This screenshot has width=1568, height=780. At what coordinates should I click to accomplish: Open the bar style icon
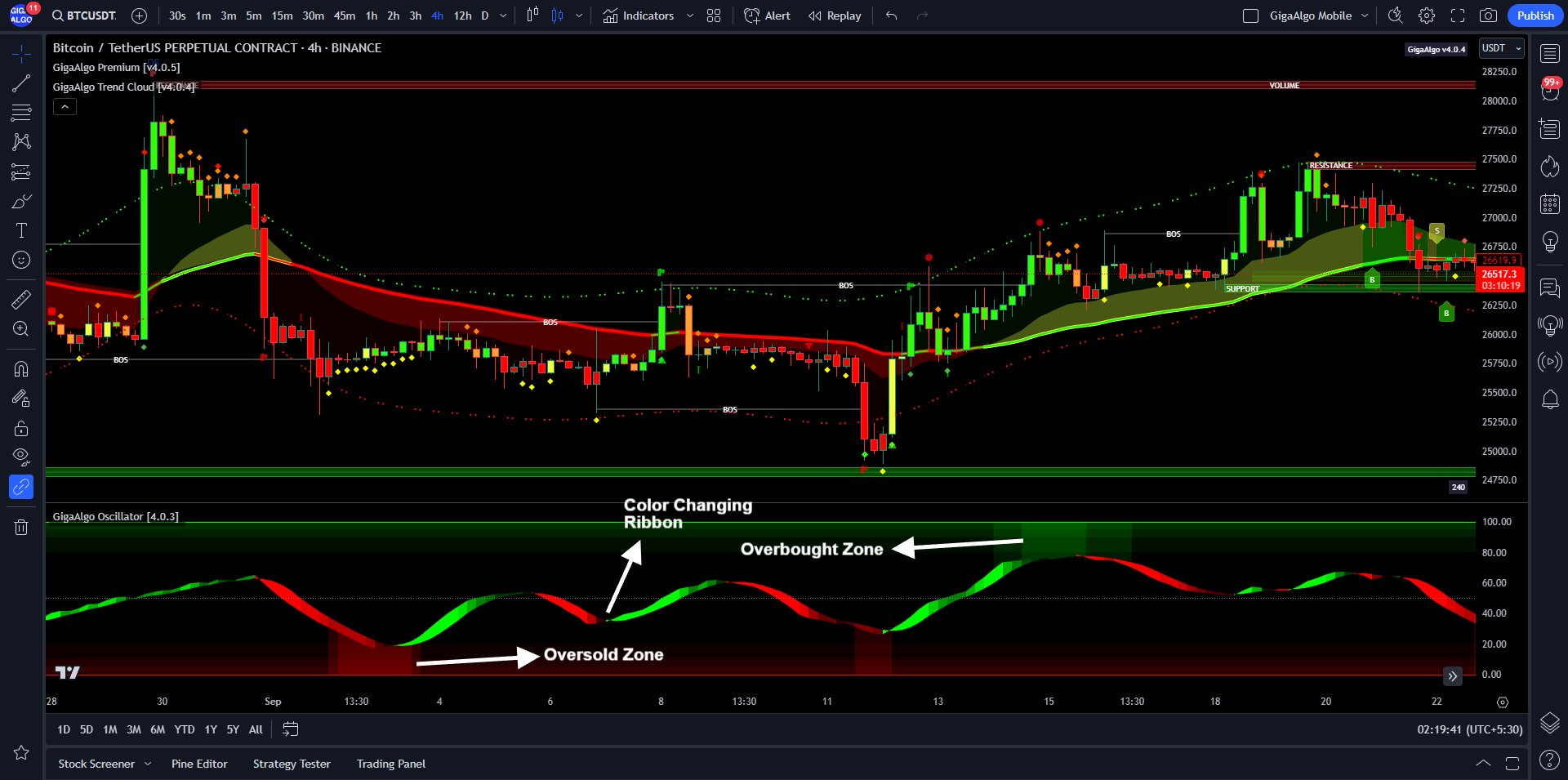coord(532,16)
